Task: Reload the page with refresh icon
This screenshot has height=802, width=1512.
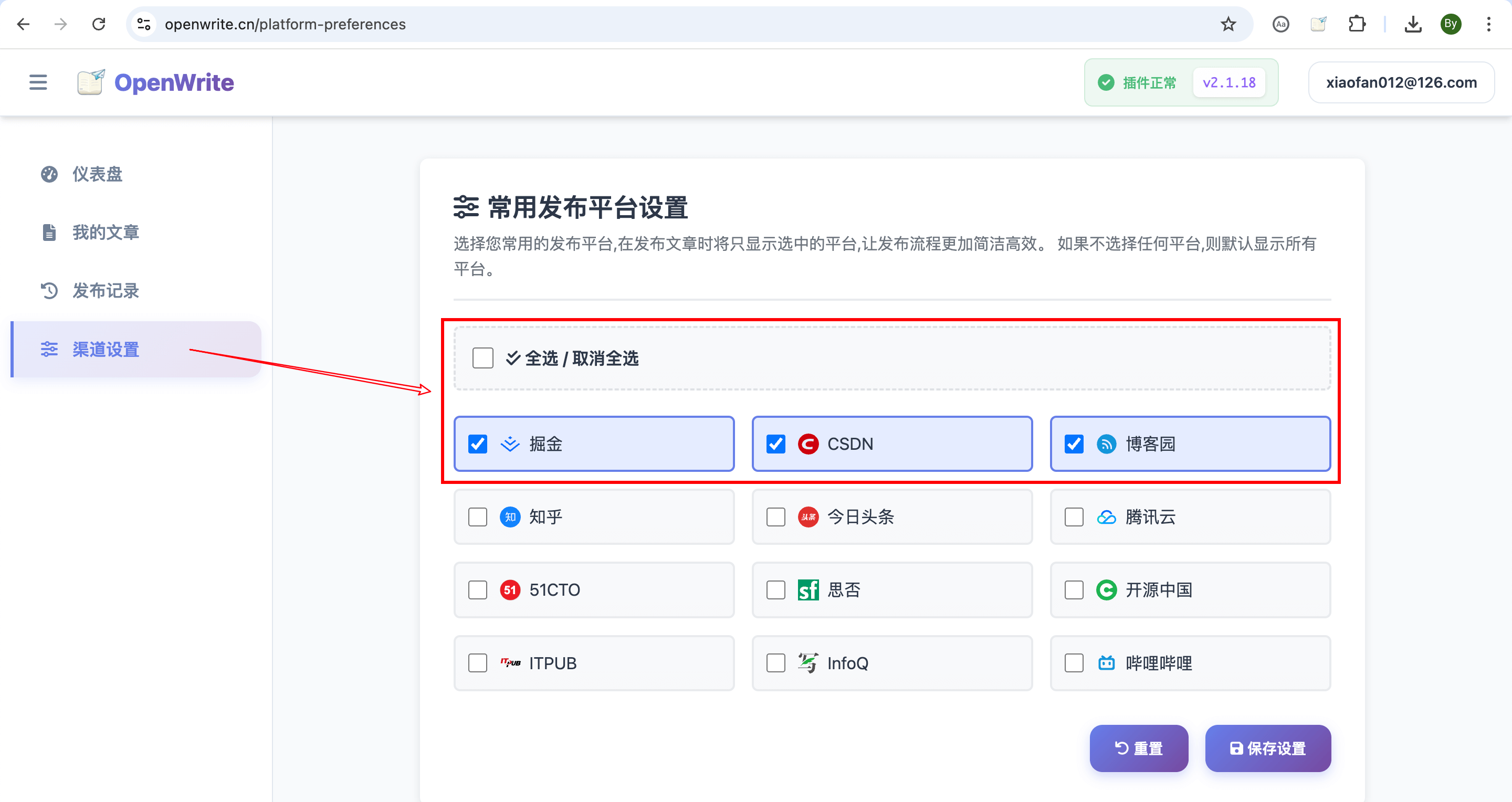Action: pos(99,24)
